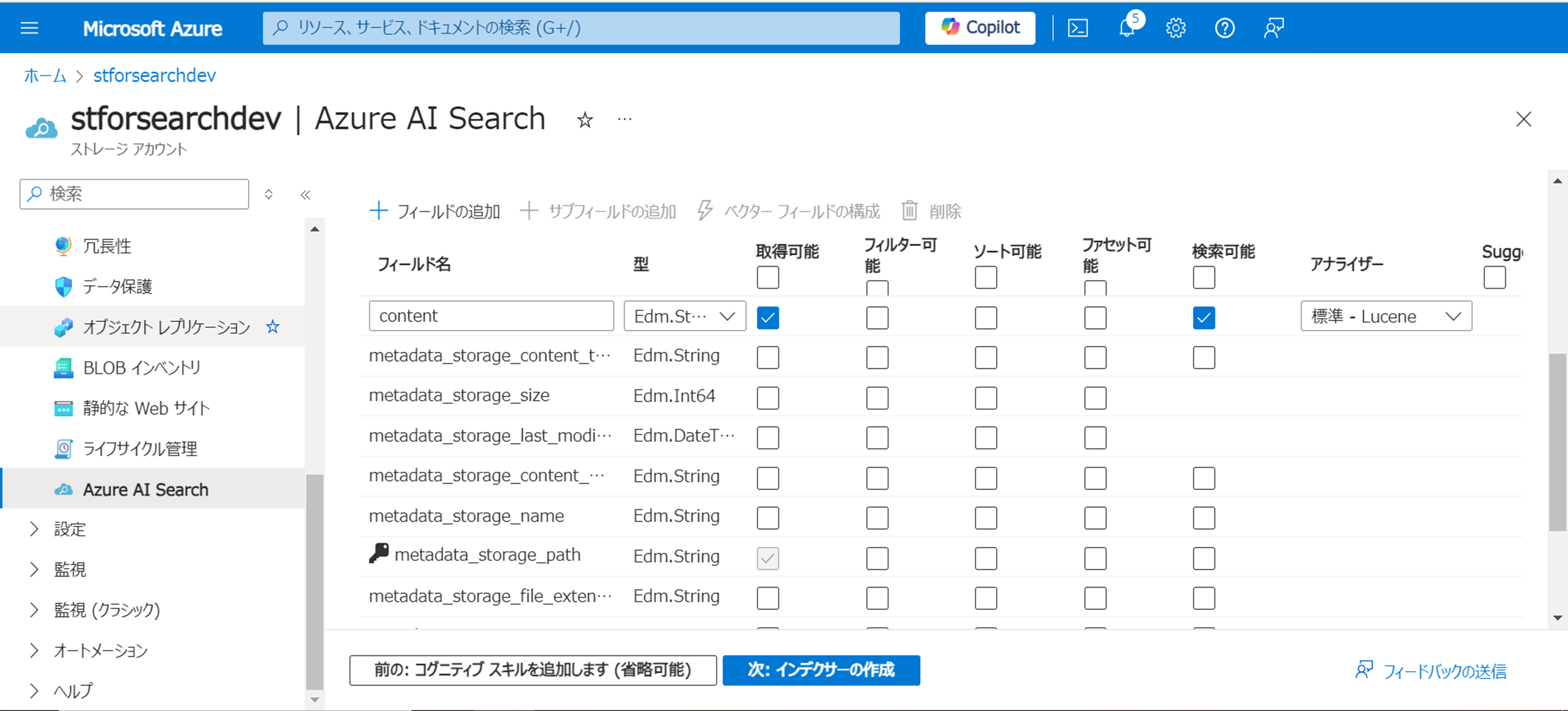The width and height of the screenshot is (1568, 711).
Task: Toggle expand/collapse all sidebar groups
Action: [x=269, y=195]
